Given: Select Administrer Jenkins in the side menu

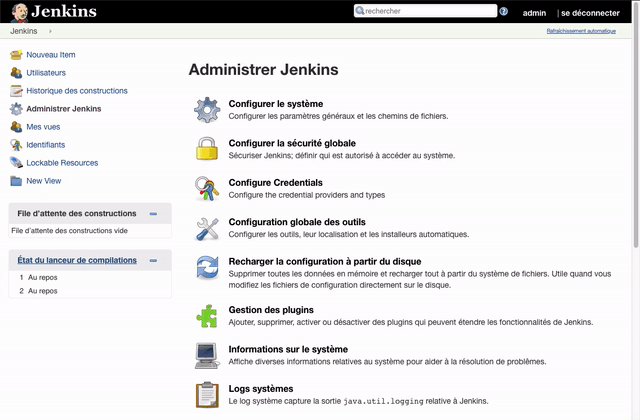Looking at the screenshot, I should click(64, 109).
